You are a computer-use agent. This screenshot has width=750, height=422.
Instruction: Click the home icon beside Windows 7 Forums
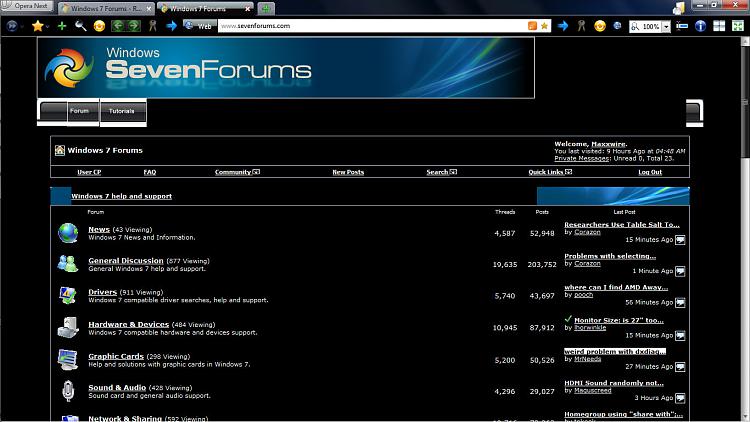click(59, 150)
